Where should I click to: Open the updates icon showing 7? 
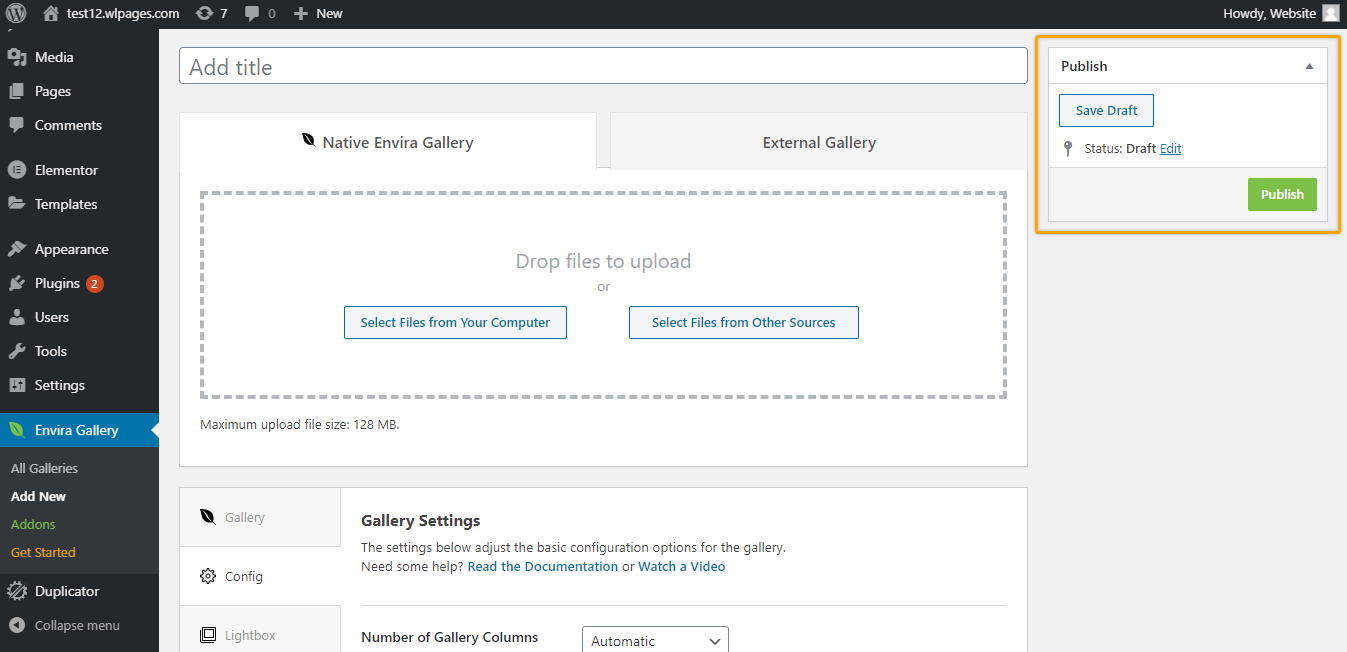pos(204,13)
